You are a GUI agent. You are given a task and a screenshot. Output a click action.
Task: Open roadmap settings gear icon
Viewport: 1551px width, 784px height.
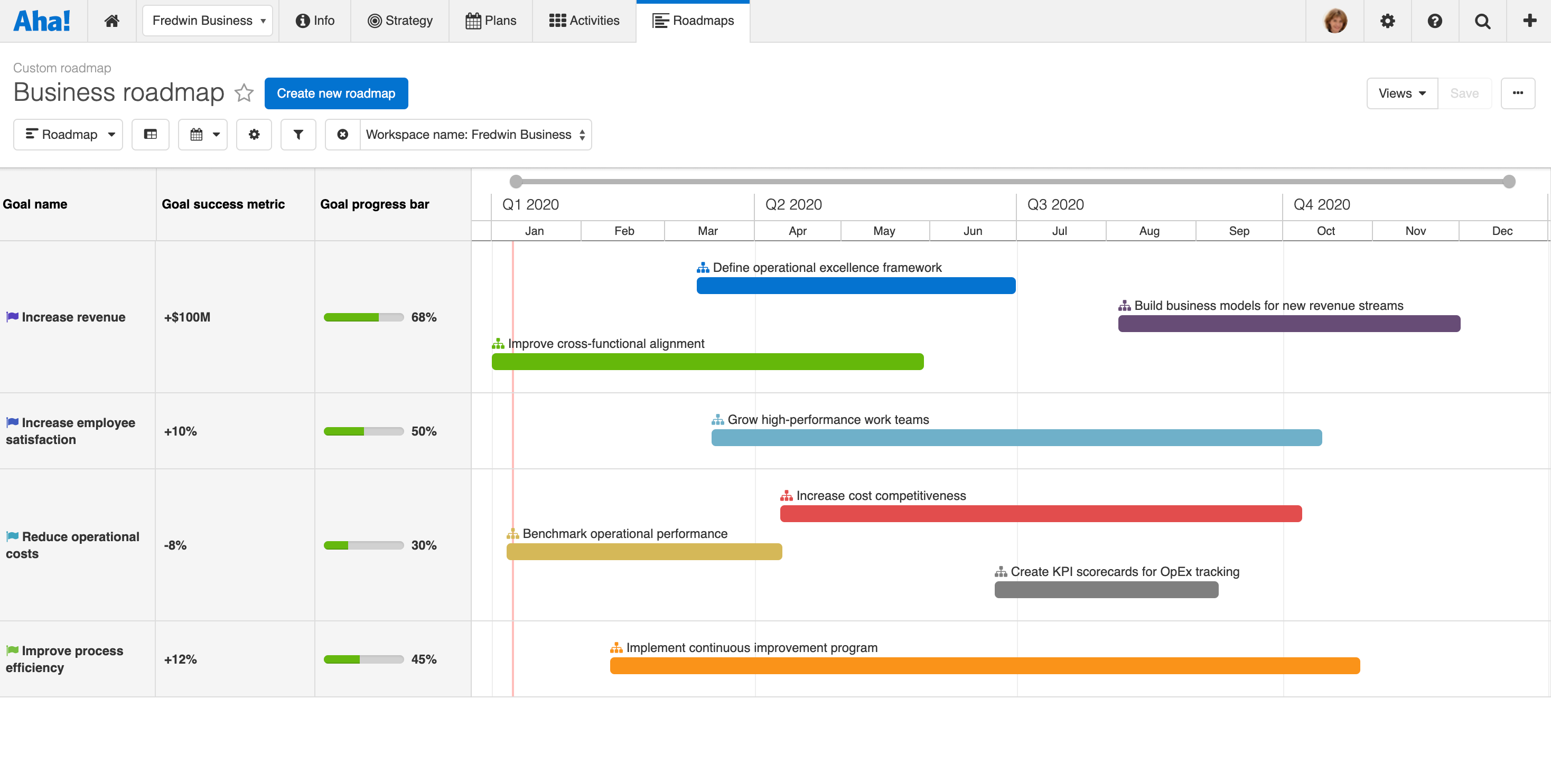click(254, 134)
